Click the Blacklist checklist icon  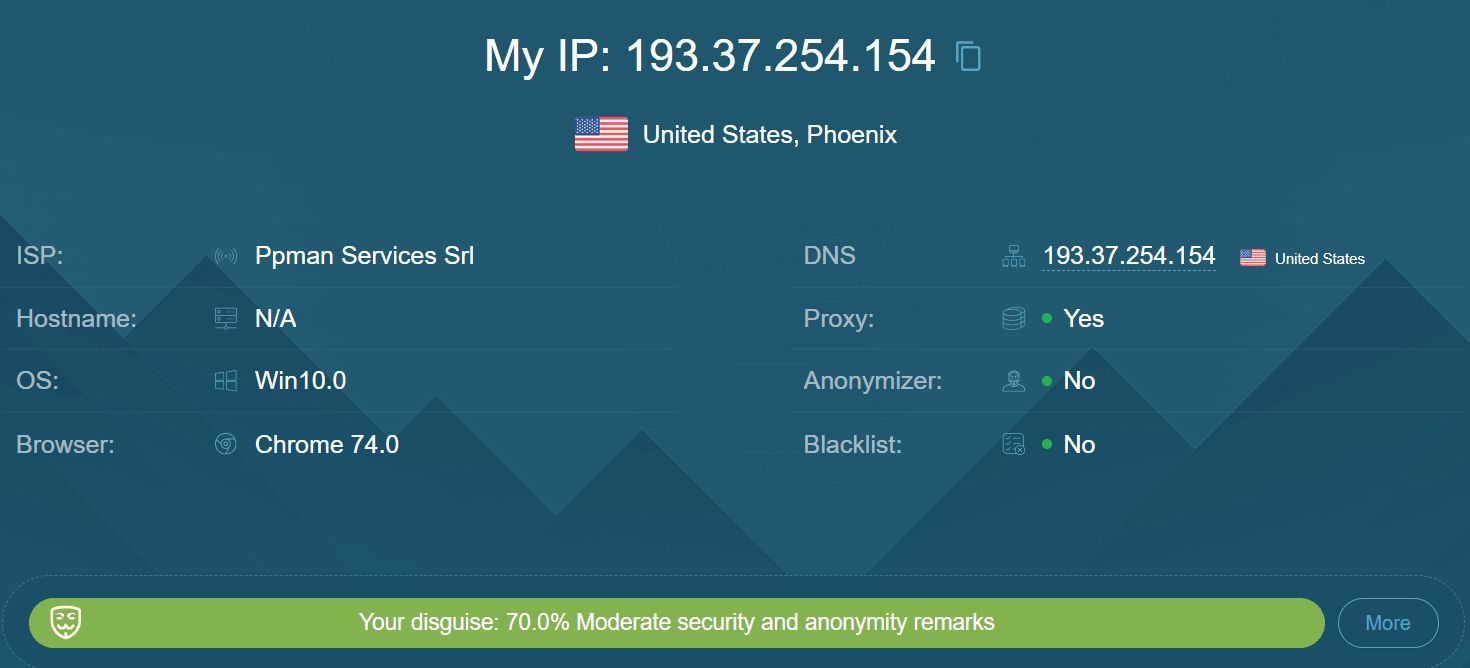(x=1014, y=444)
